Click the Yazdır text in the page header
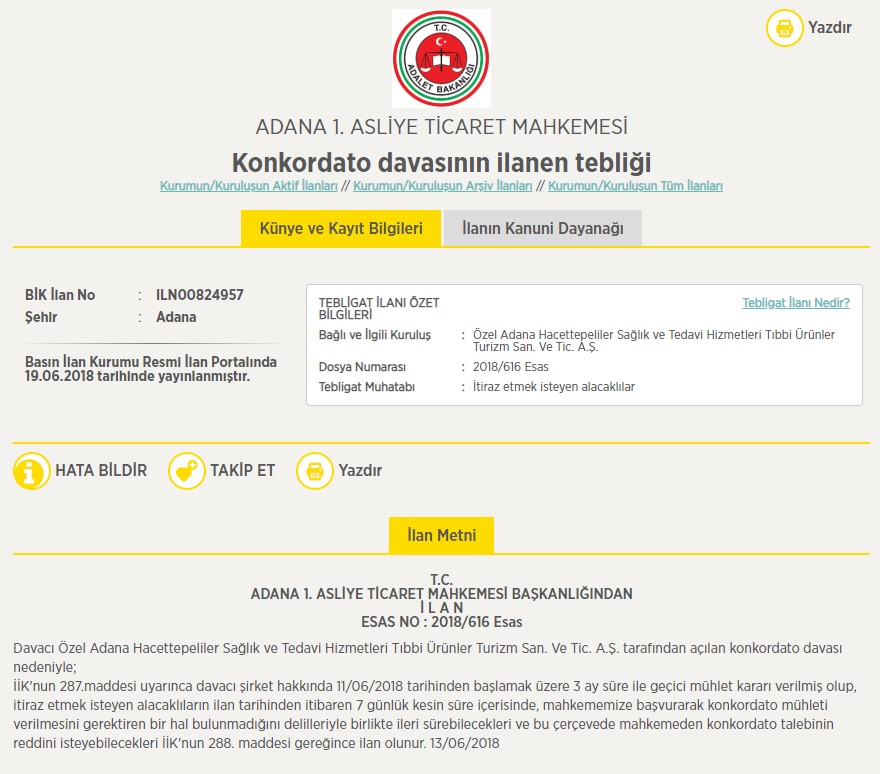Screen dimensions: 880x774 pyautogui.click(x=830, y=28)
